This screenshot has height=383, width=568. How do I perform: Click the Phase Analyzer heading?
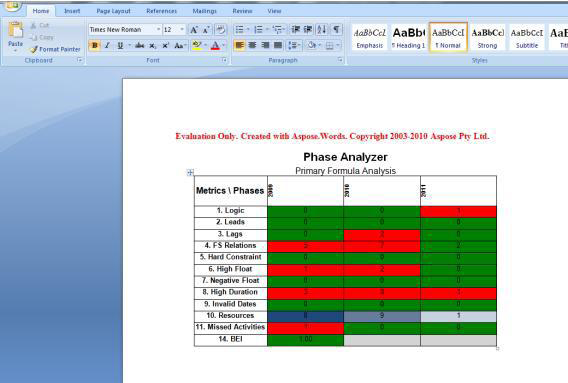345,157
